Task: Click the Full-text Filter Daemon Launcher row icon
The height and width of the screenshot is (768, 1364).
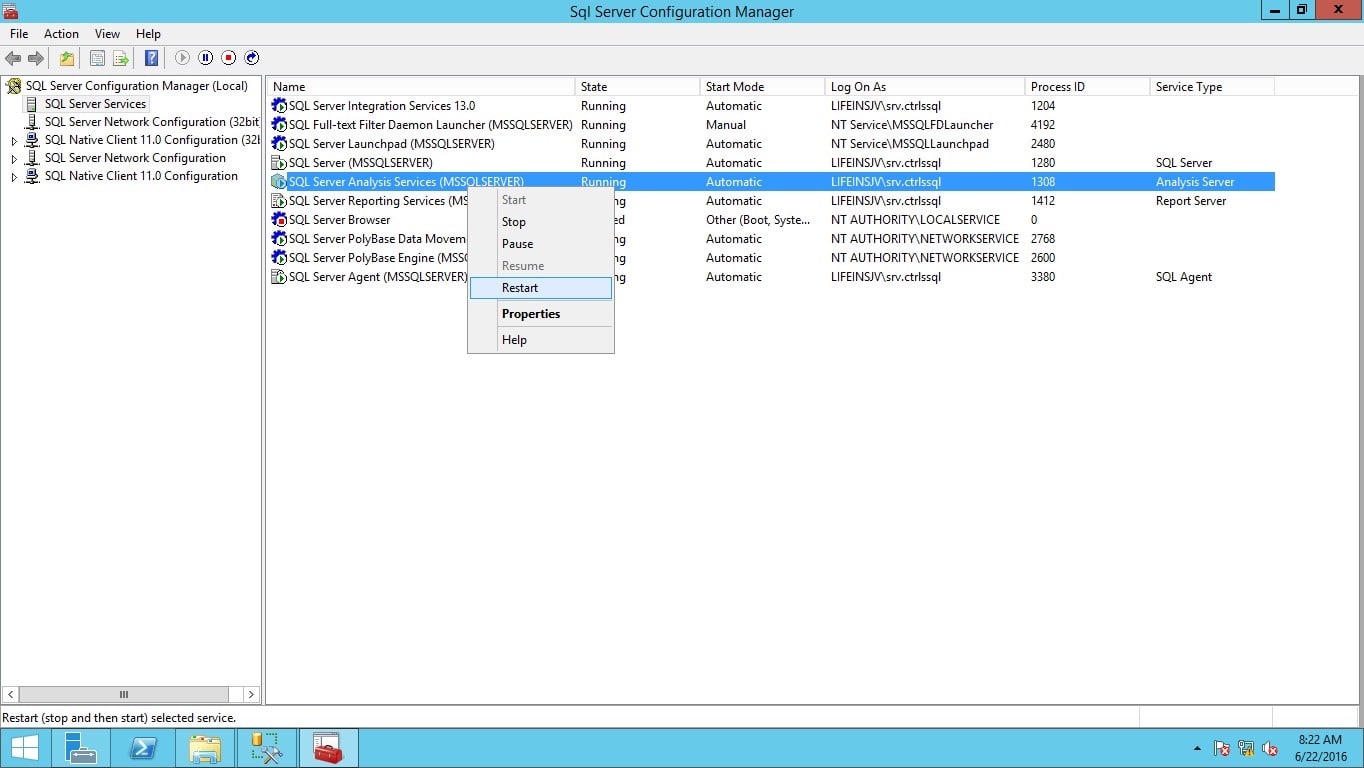Action: pos(279,125)
